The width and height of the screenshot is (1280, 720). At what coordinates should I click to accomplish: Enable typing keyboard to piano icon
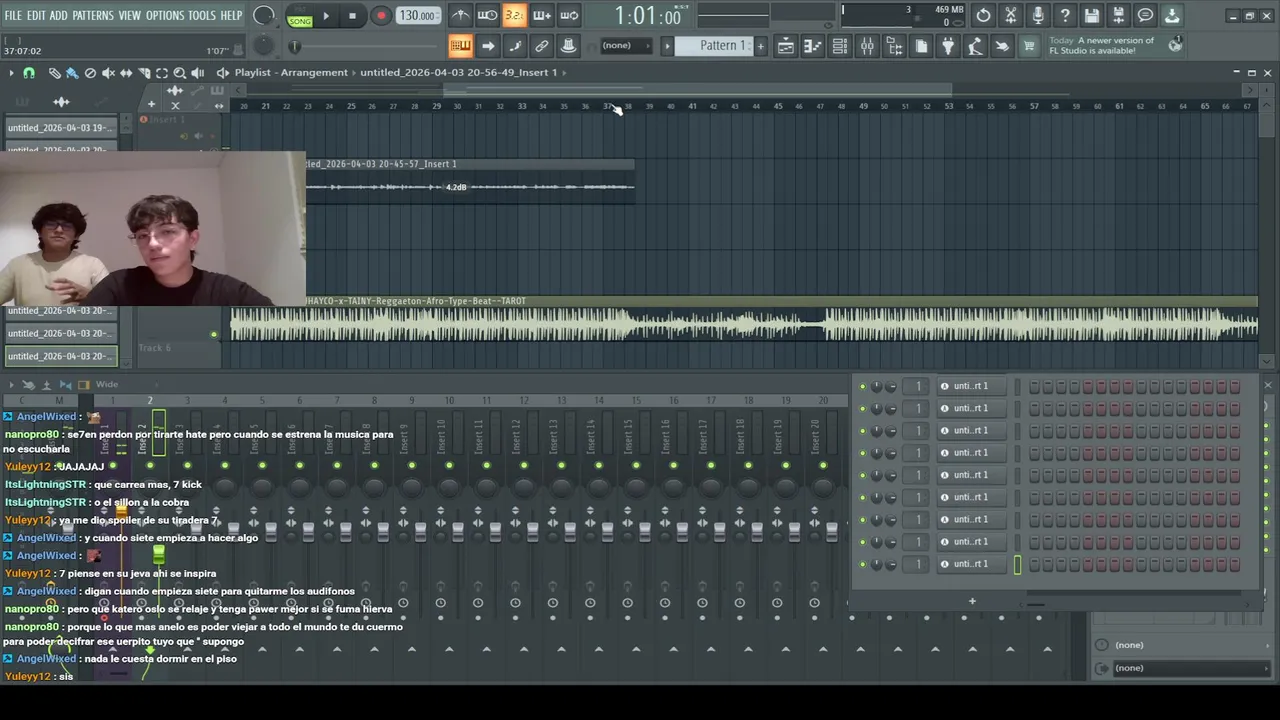tap(460, 46)
